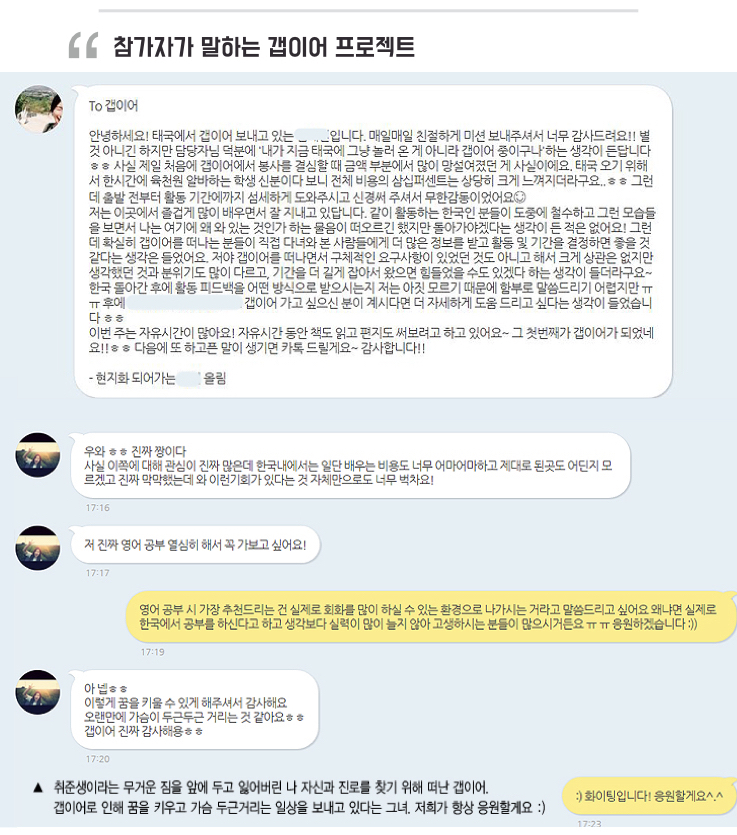Click the 17:16 timestamp
Screen dimensions: 737x835
[x=98, y=508]
